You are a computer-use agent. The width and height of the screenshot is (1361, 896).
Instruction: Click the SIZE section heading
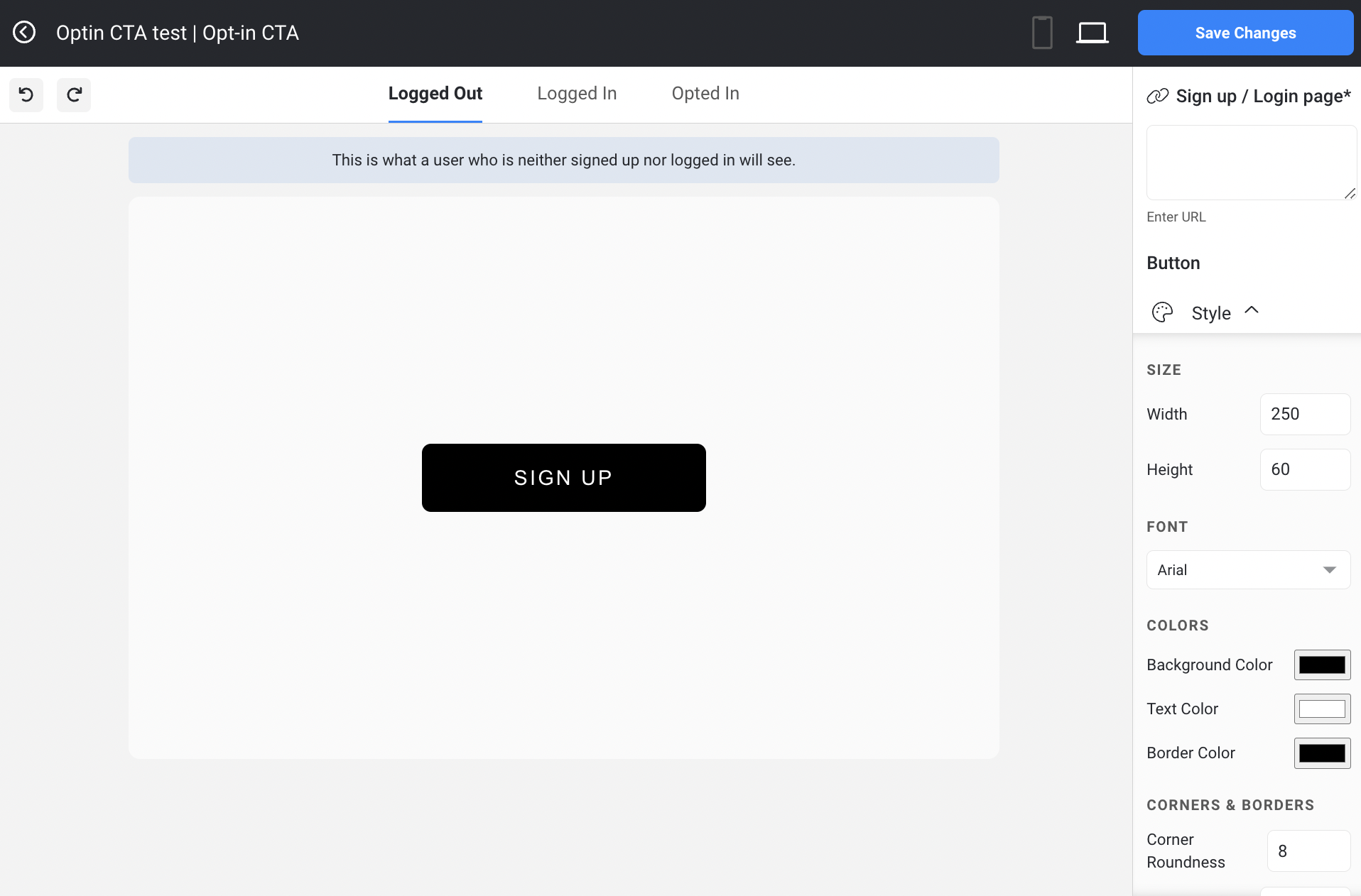point(1164,370)
